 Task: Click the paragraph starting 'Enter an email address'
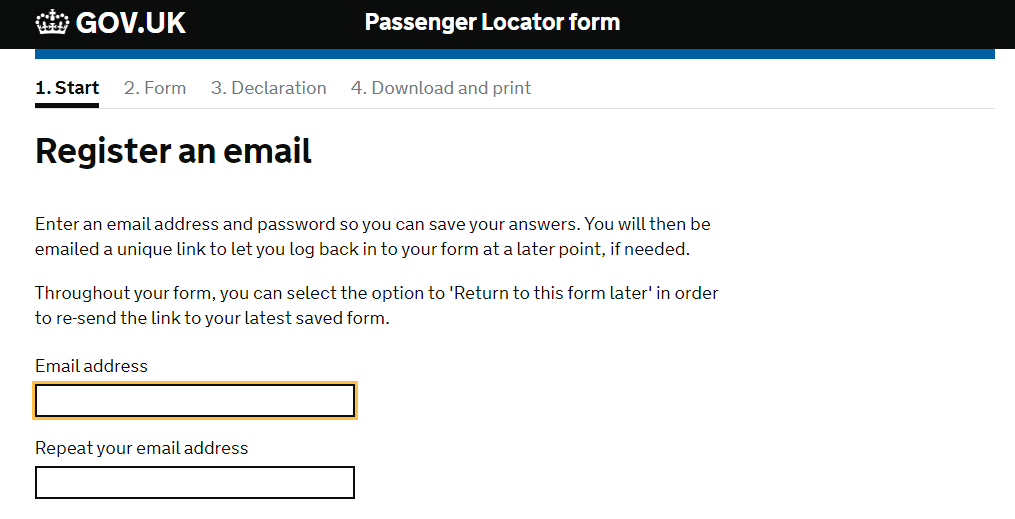(x=372, y=237)
